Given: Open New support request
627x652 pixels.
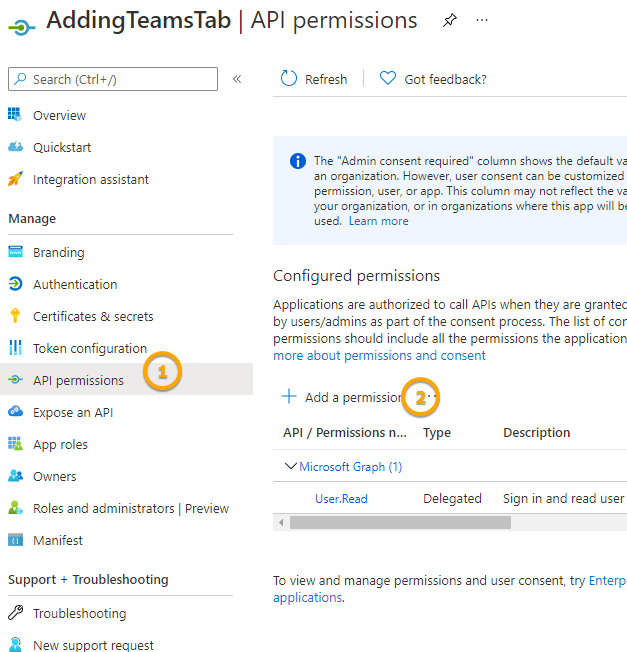Looking at the screenshot, I should point(93,645).
